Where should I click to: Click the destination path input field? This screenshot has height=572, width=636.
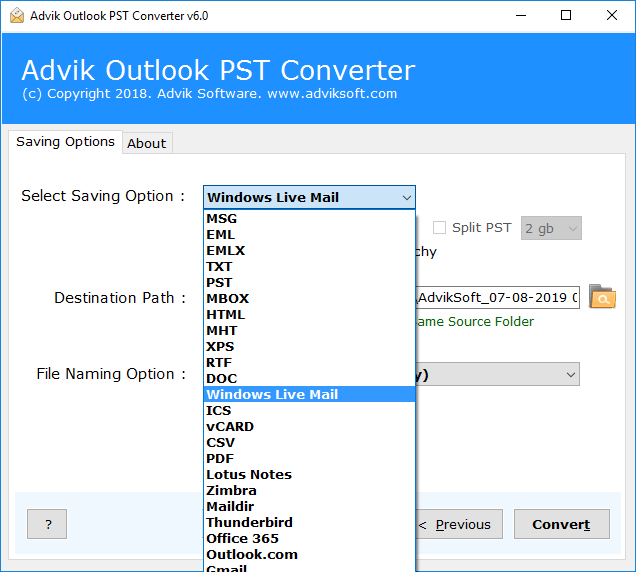(x=498, y=297)
